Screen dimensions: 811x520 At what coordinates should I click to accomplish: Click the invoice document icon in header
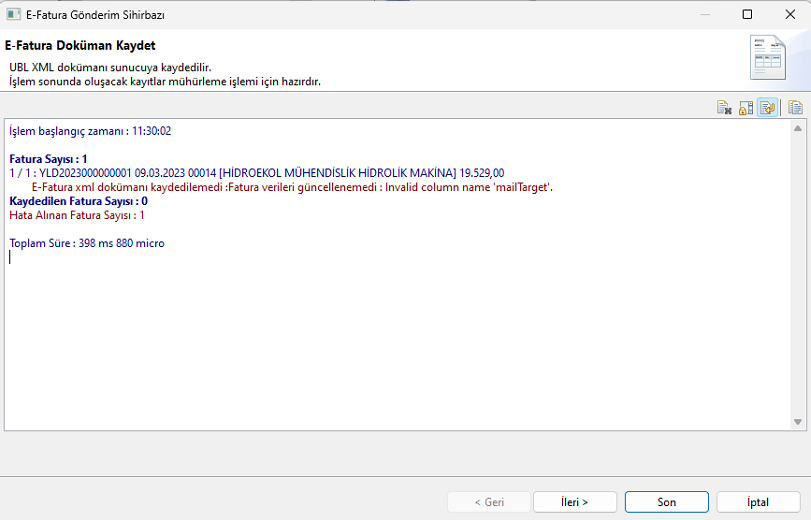pos(768,58)
